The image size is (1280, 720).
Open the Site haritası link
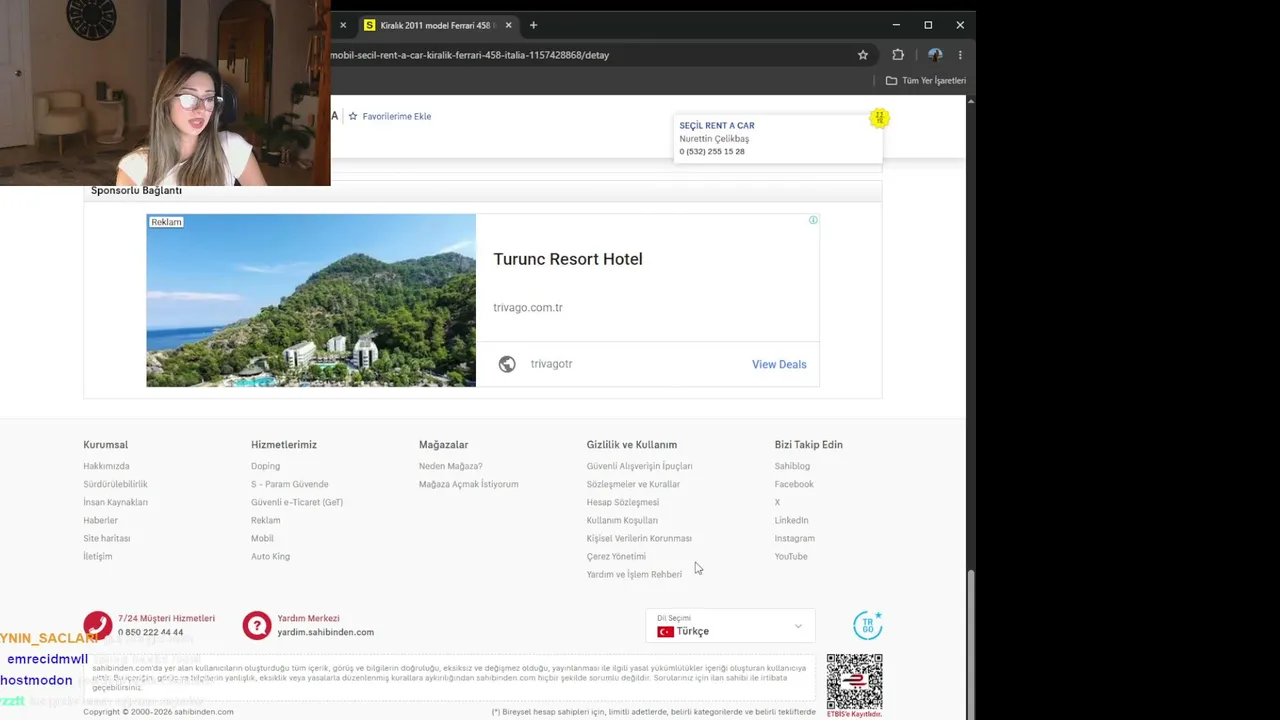106,538
